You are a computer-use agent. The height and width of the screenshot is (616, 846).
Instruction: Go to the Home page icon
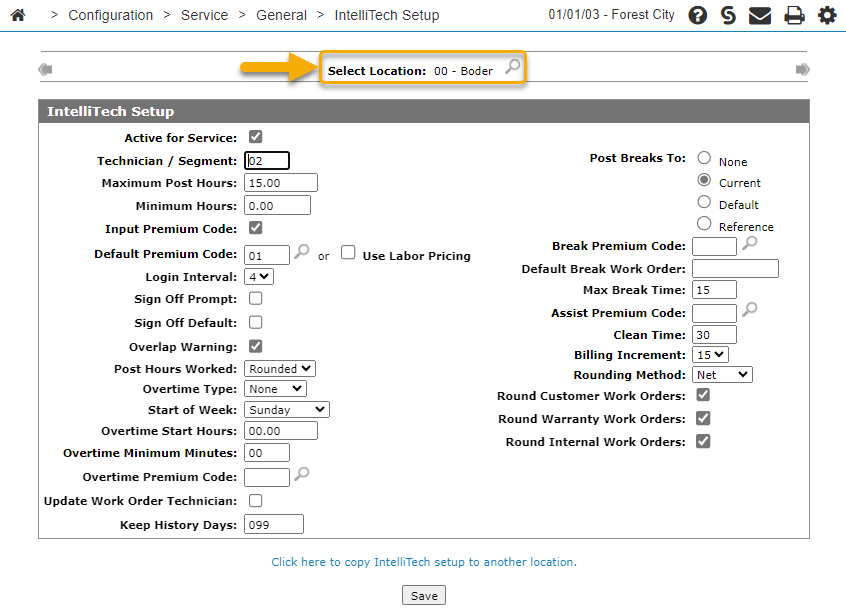[18, 15]
